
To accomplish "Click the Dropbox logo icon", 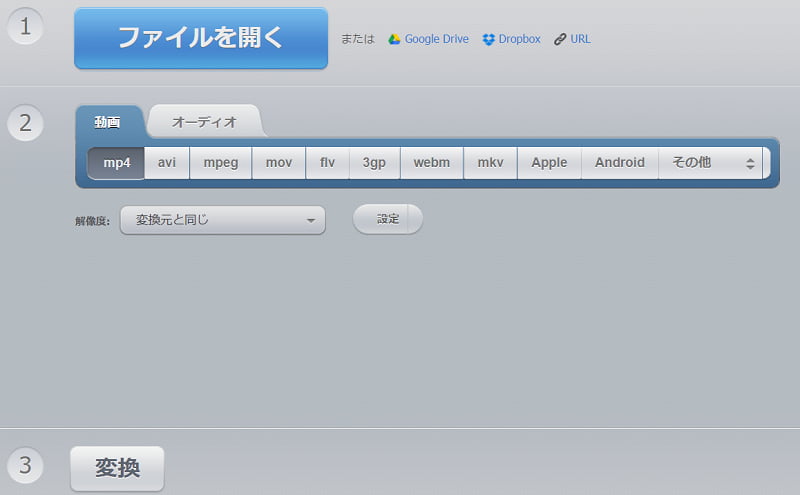I will [488, 39].
